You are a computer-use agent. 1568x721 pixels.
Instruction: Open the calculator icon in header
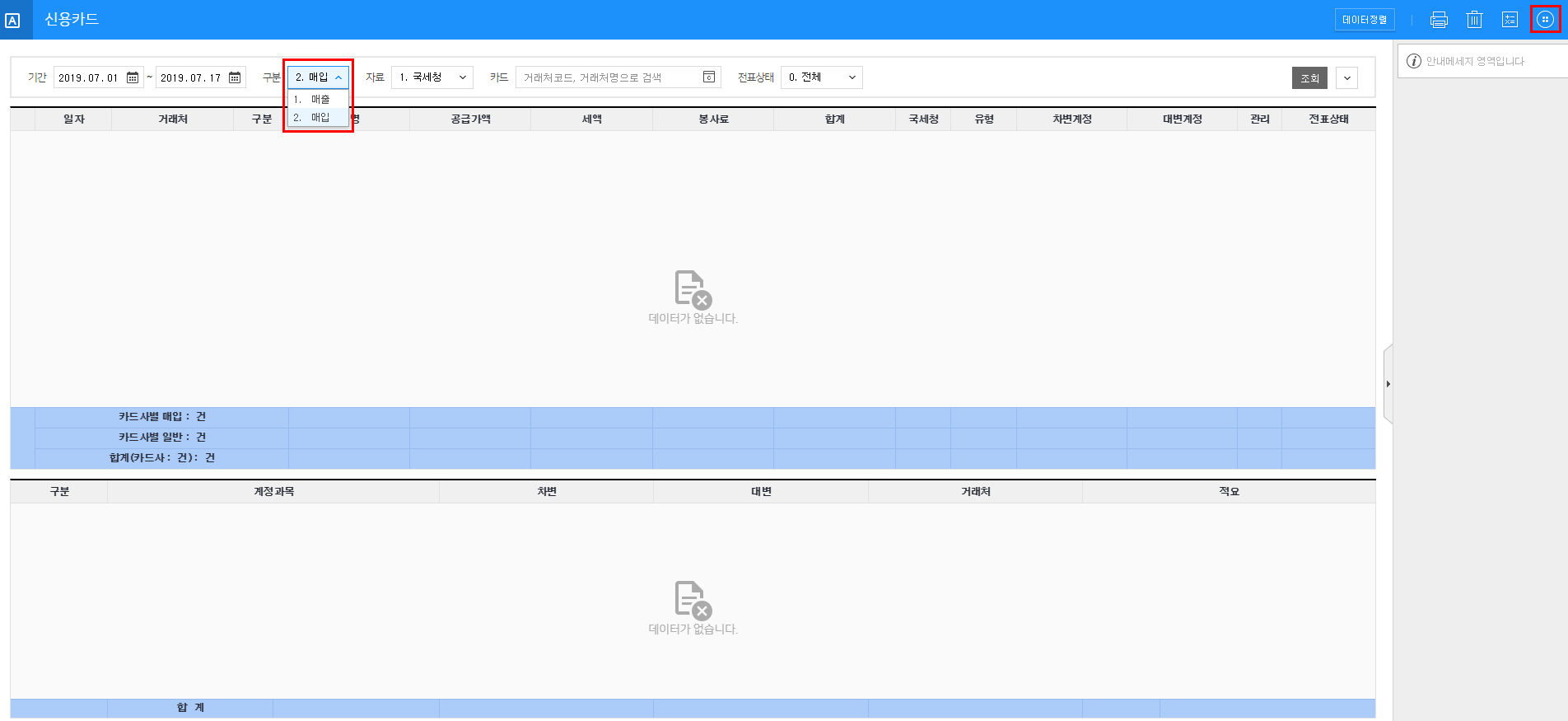(x=1510, y=20)
